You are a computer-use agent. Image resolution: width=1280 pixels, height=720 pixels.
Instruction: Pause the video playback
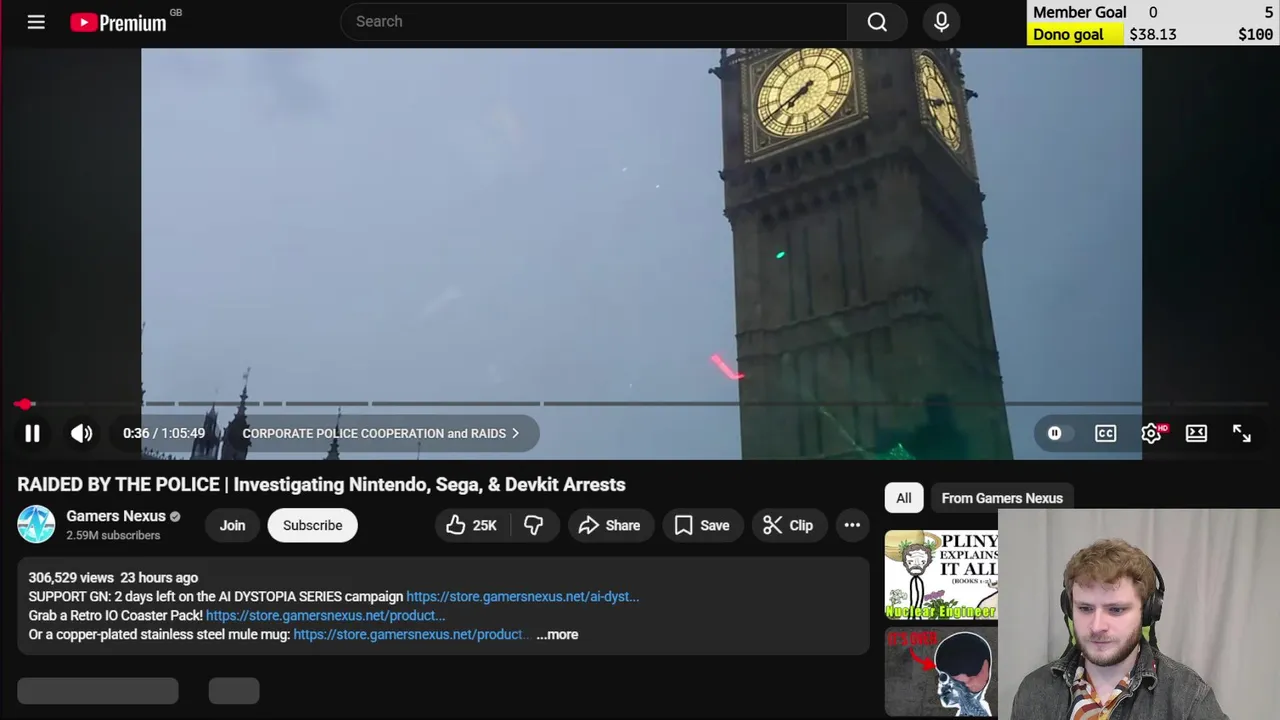[32, 433]
